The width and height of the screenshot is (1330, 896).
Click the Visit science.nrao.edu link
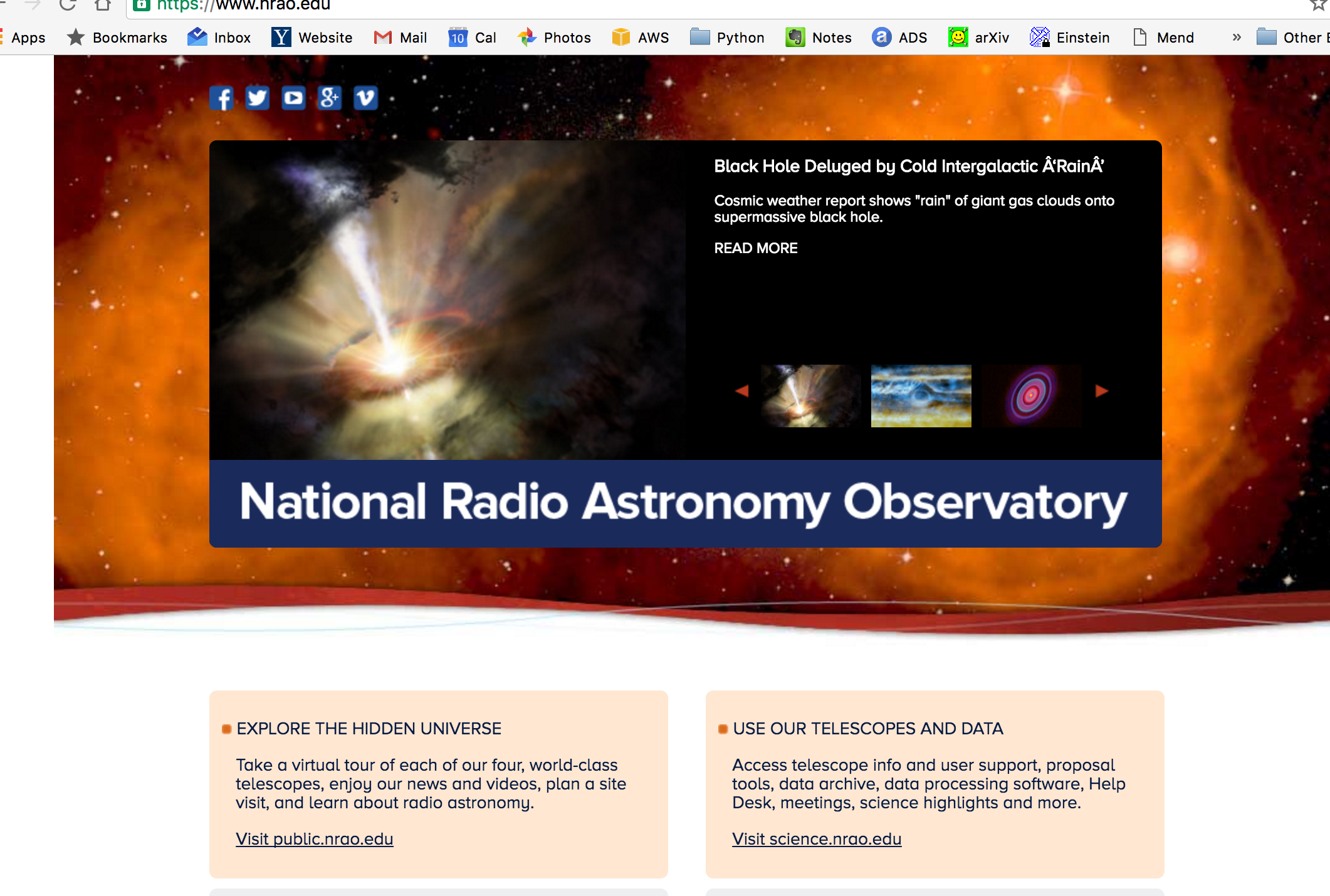817,839
